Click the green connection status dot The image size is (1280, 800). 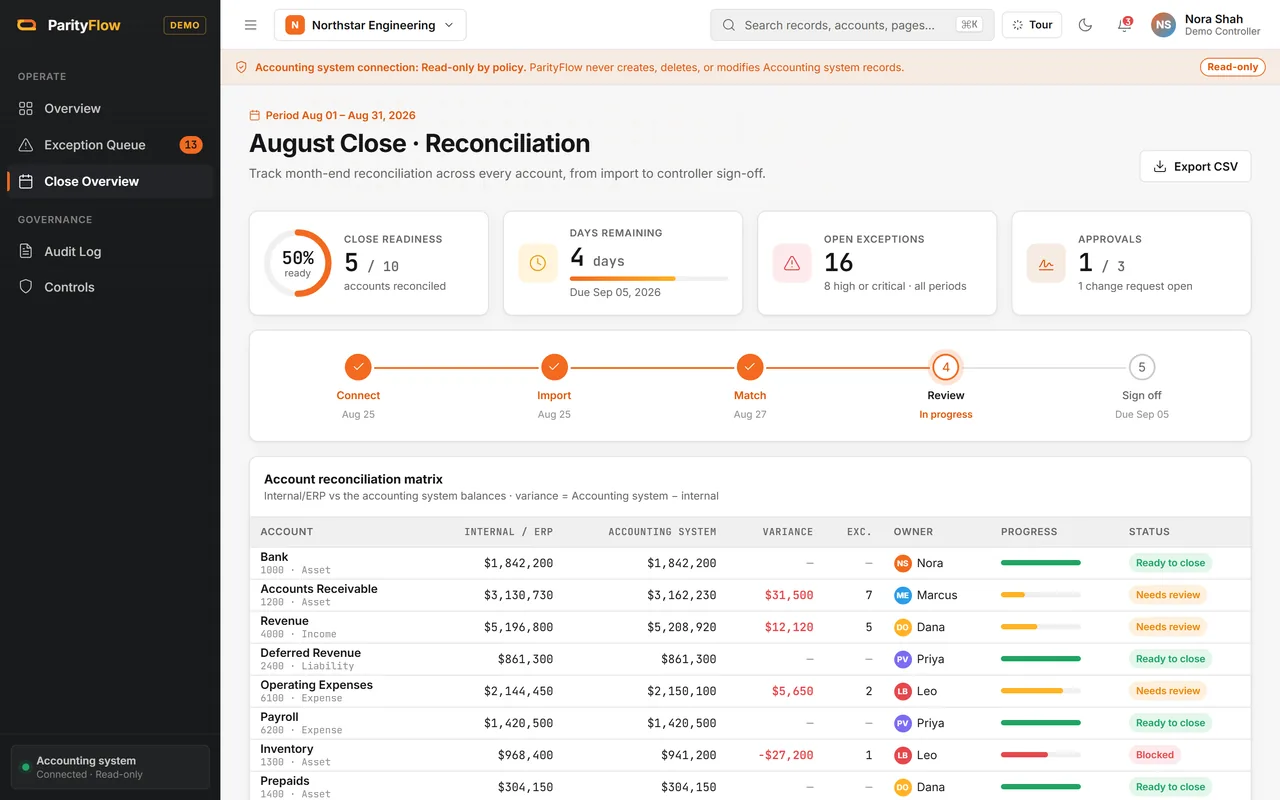coord(25,767)
